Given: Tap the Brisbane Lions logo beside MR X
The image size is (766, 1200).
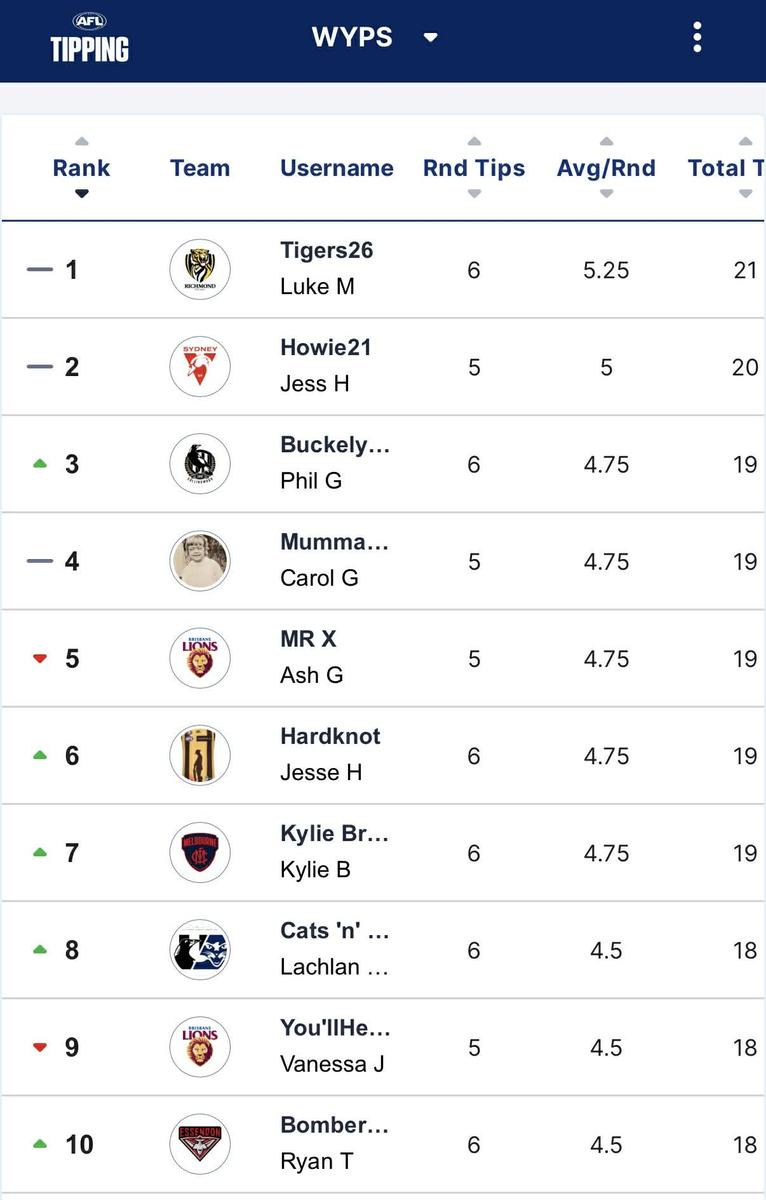Looking at the screenshot, I should 200,658.
